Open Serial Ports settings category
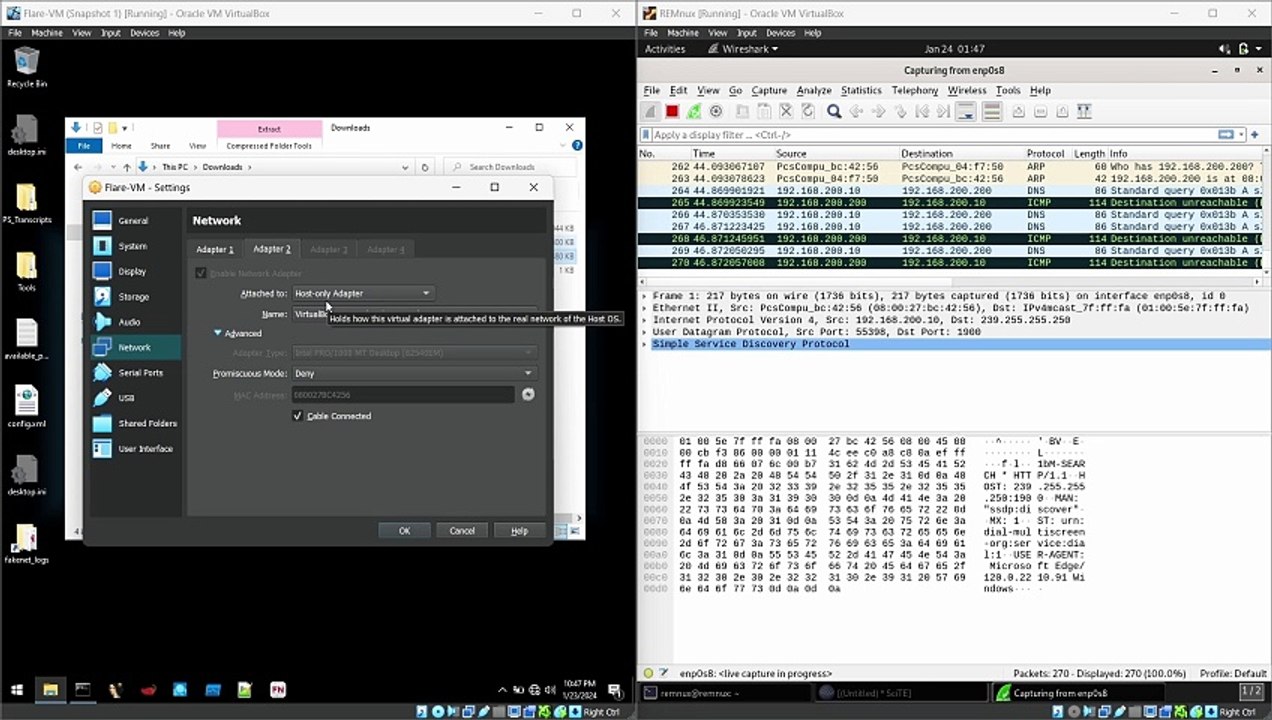The height and width of the screenshot is (720, 1272). [135, 372]
